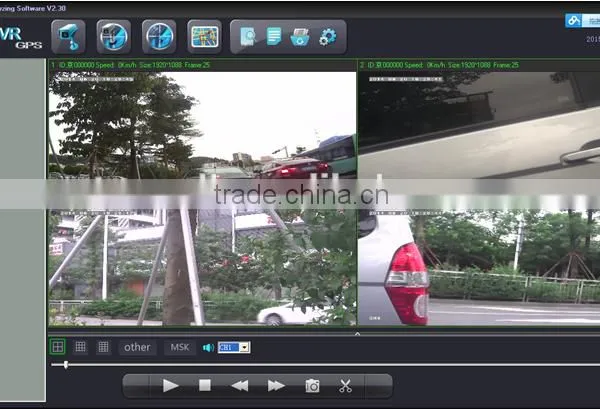Open the log list icon
The height and width of the screenshot is (409, 600).
point(274,37)
